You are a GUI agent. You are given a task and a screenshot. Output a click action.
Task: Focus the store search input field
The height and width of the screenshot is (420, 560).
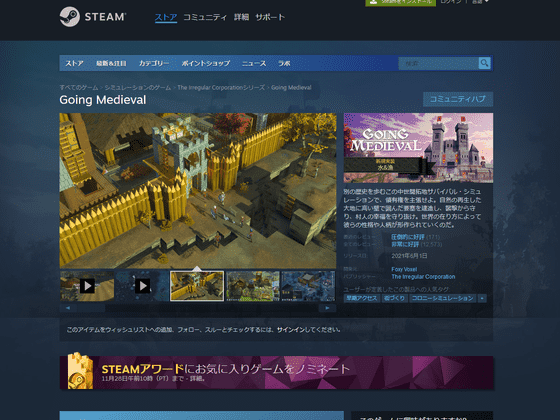click(439, 63)
